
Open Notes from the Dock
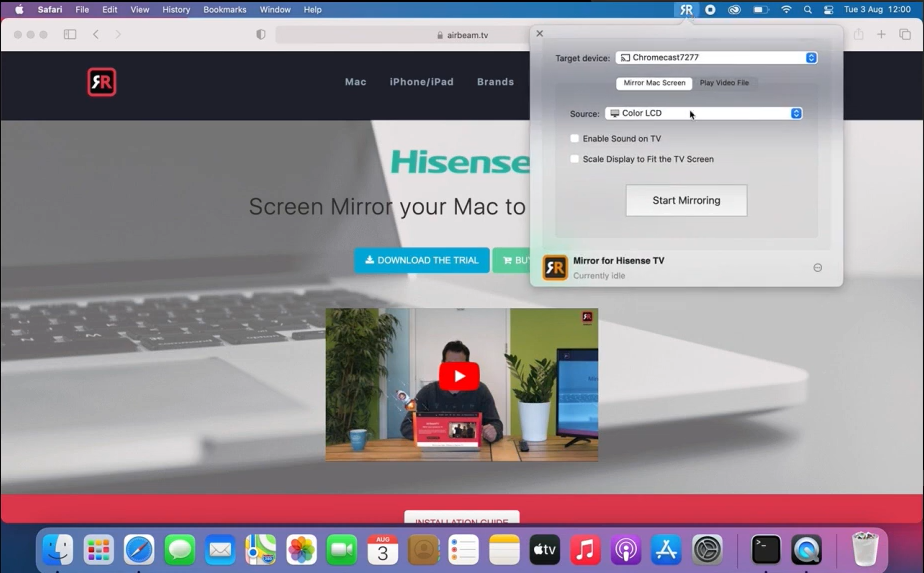[x=504, y=550]
